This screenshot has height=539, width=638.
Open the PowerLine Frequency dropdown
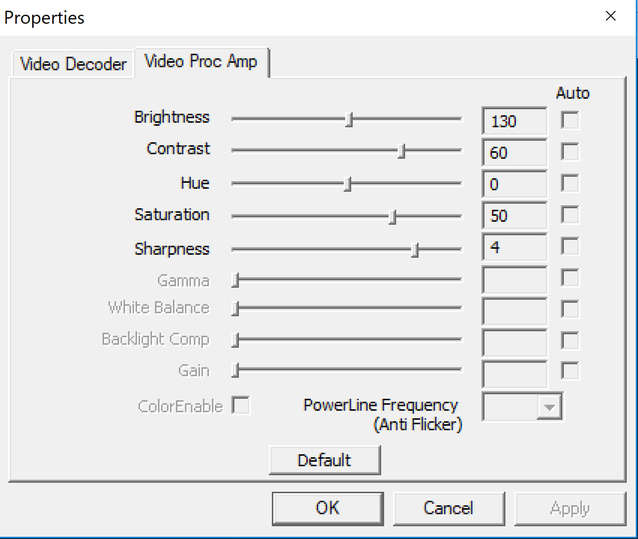[522, 406]
